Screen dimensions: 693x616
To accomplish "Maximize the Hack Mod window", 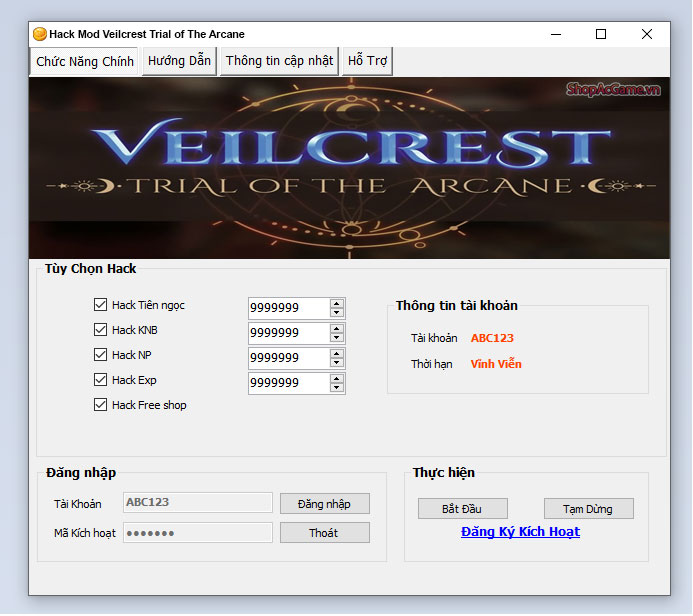I will [x=601, y=34].
